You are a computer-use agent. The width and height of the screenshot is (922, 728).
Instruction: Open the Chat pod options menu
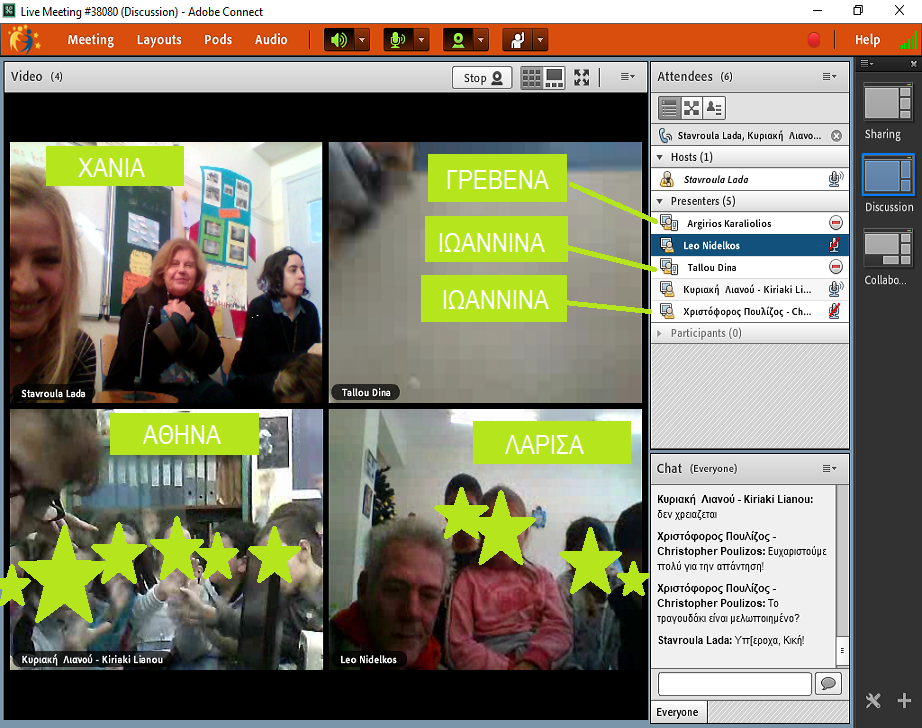pyautogui.click(x=830, y=469)
